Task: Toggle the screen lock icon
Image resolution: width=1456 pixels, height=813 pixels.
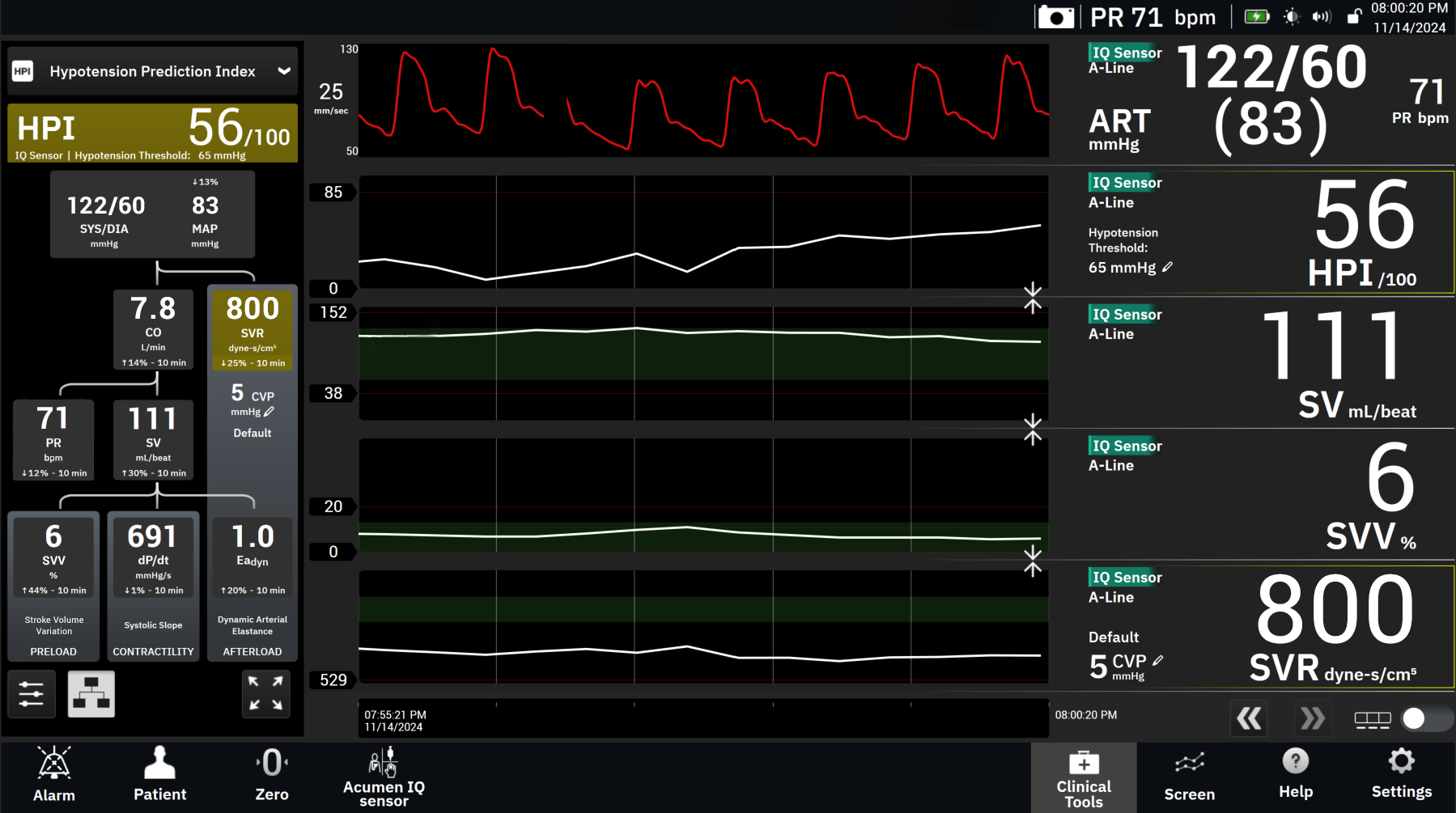Action: pos(1353,17)
